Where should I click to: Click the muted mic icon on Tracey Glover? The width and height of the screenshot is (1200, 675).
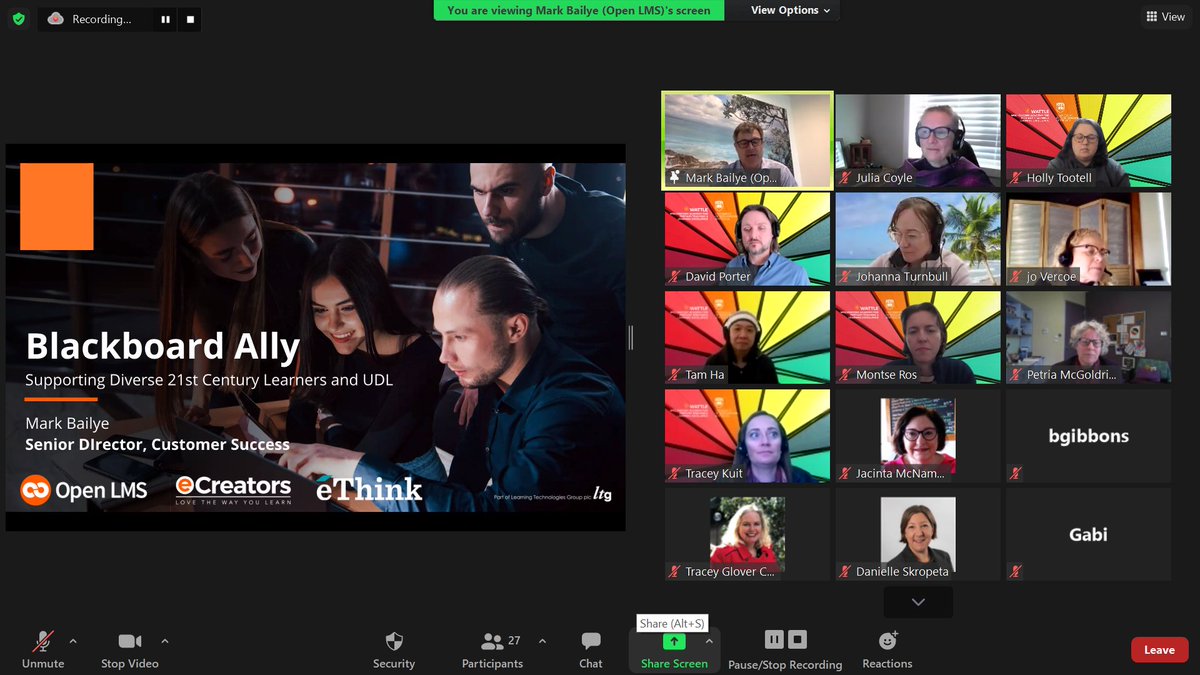point(675,572)
